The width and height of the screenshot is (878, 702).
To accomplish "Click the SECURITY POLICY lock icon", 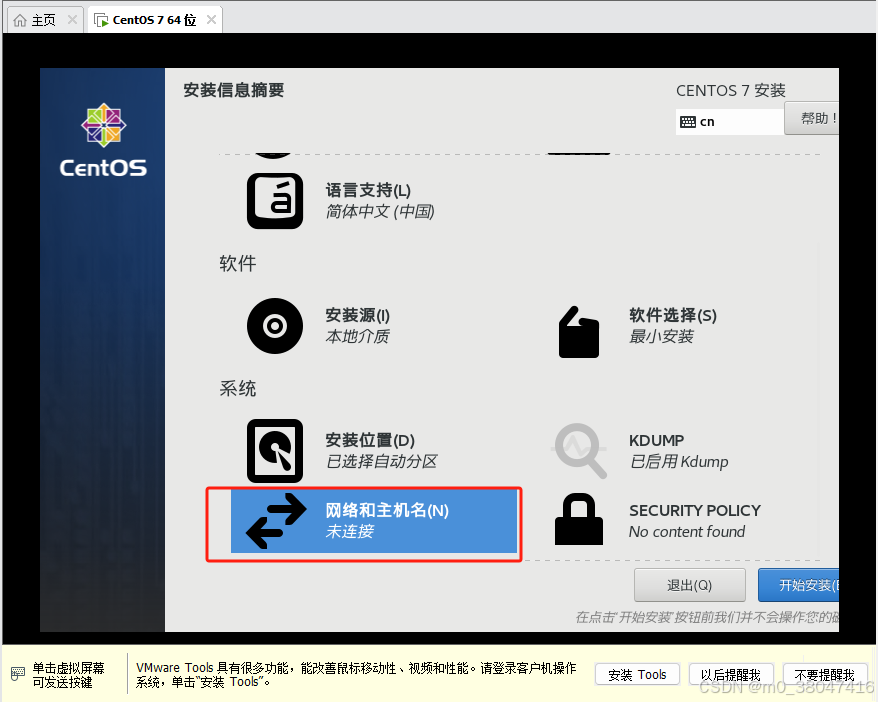I will [x=579, y=519].
